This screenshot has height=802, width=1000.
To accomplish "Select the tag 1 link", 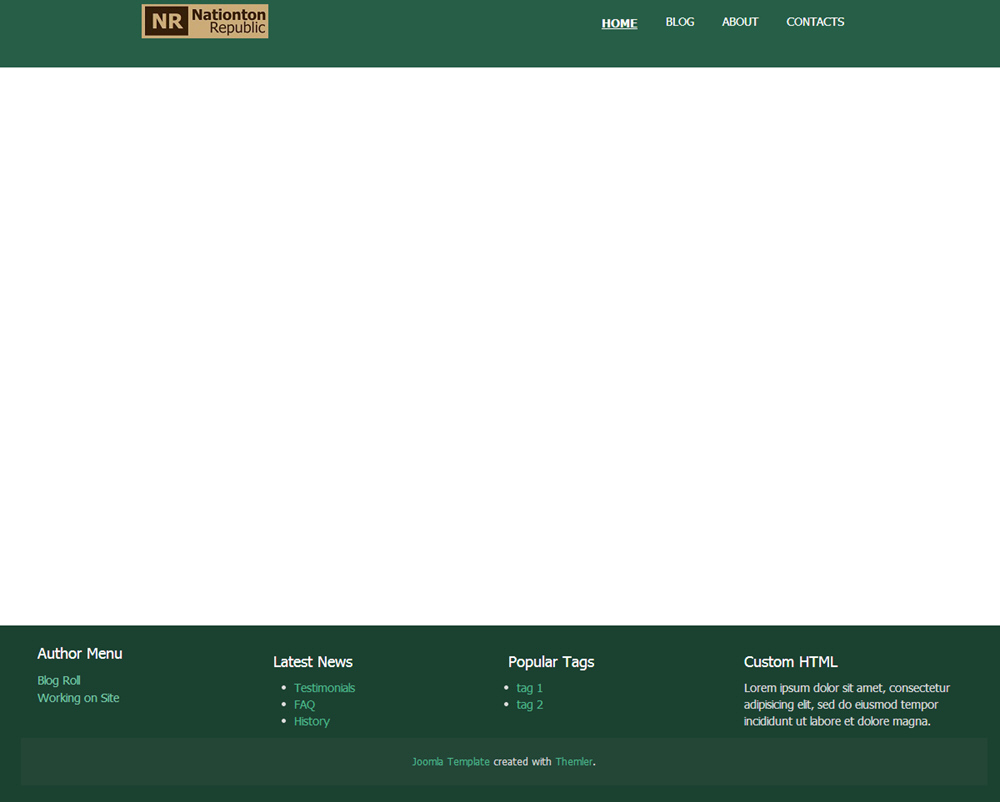I will click(529, 688).
